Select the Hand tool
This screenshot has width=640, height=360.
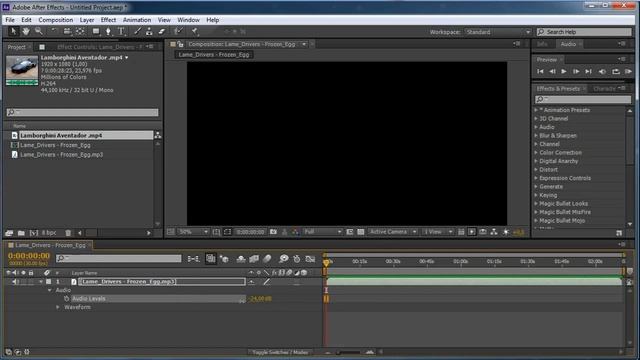pos(26,31)
